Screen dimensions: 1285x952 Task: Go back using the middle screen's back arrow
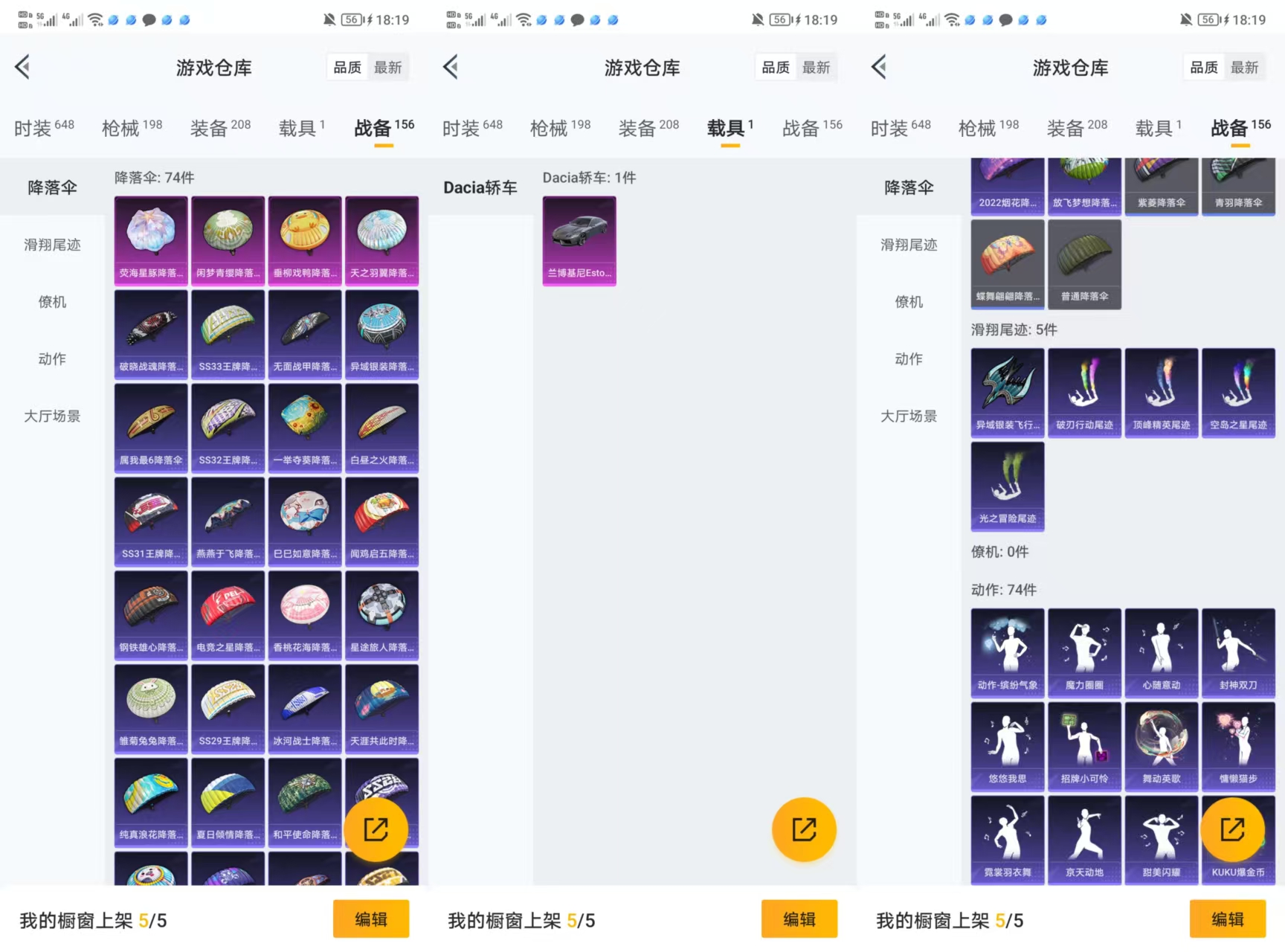tap(451, 67)
